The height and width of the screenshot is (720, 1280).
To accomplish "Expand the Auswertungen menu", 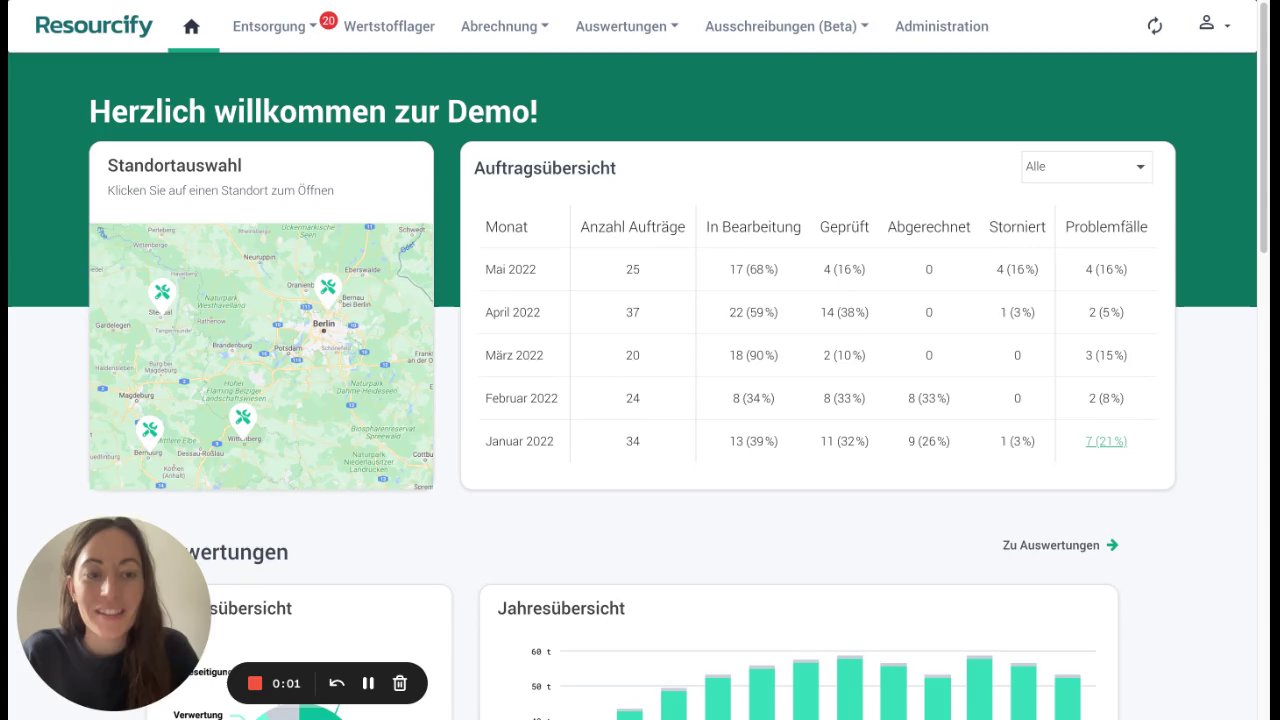I will [x=626, y=26].
